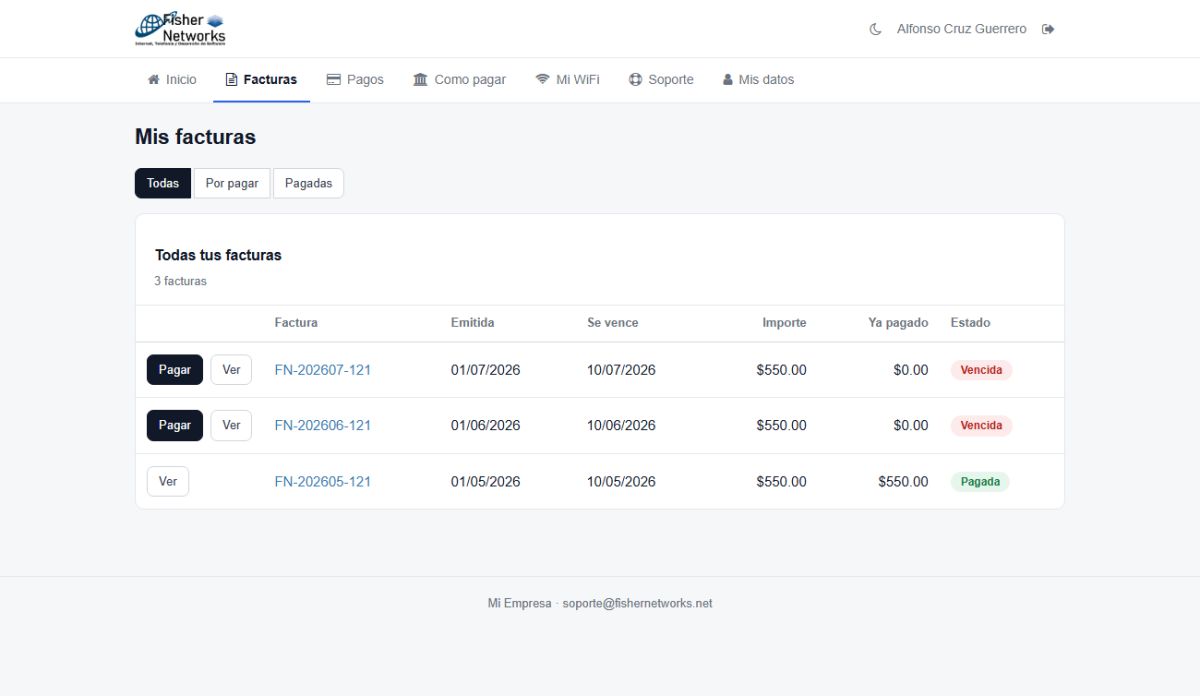The image size is (1200, 696).
Task: Filter invoices by Pagadas
Action: click(308, 183)
